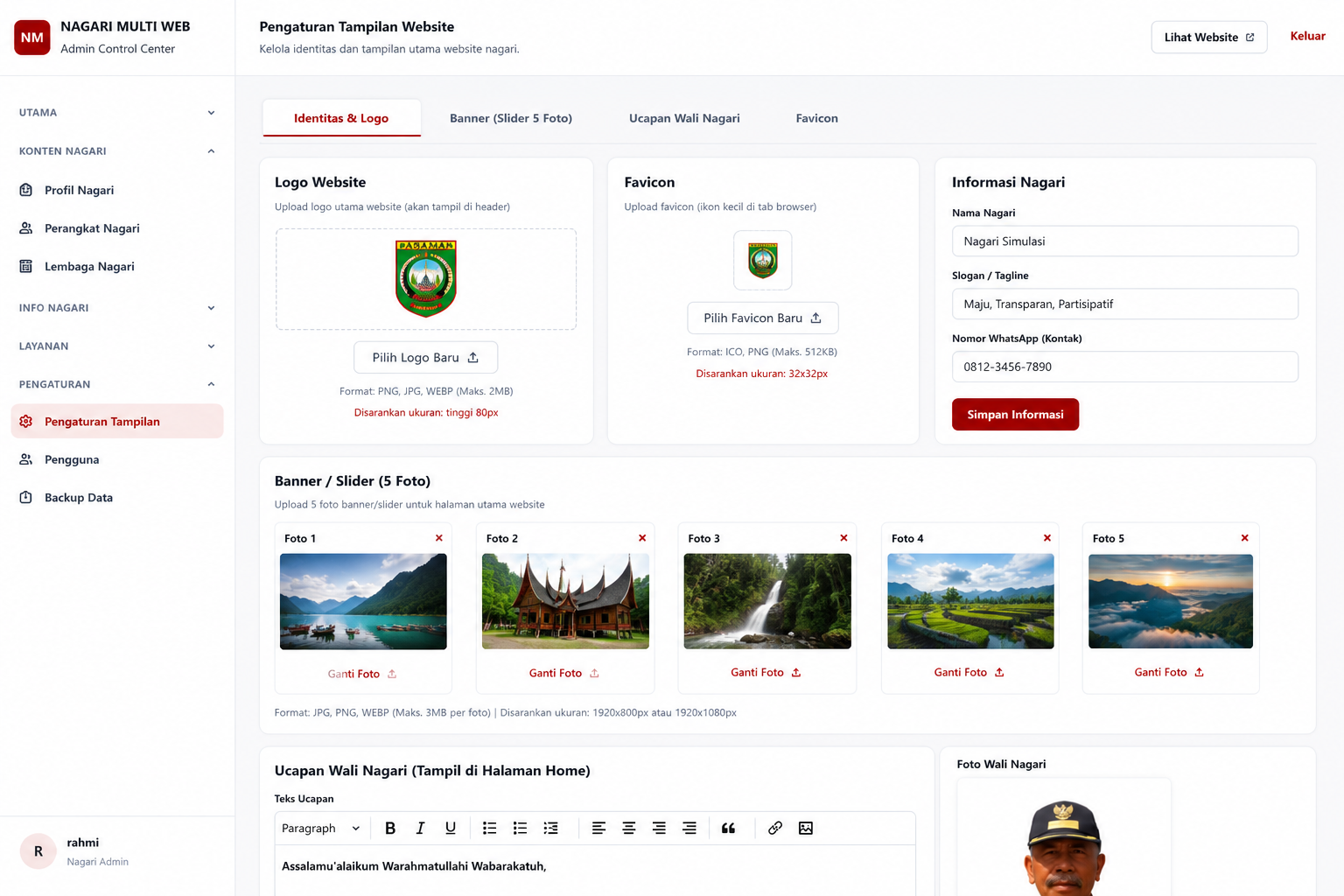Apply italic formatting in the editor toolbar
The width and height of the screenshot is (1344, 896).
pos(420,828)
